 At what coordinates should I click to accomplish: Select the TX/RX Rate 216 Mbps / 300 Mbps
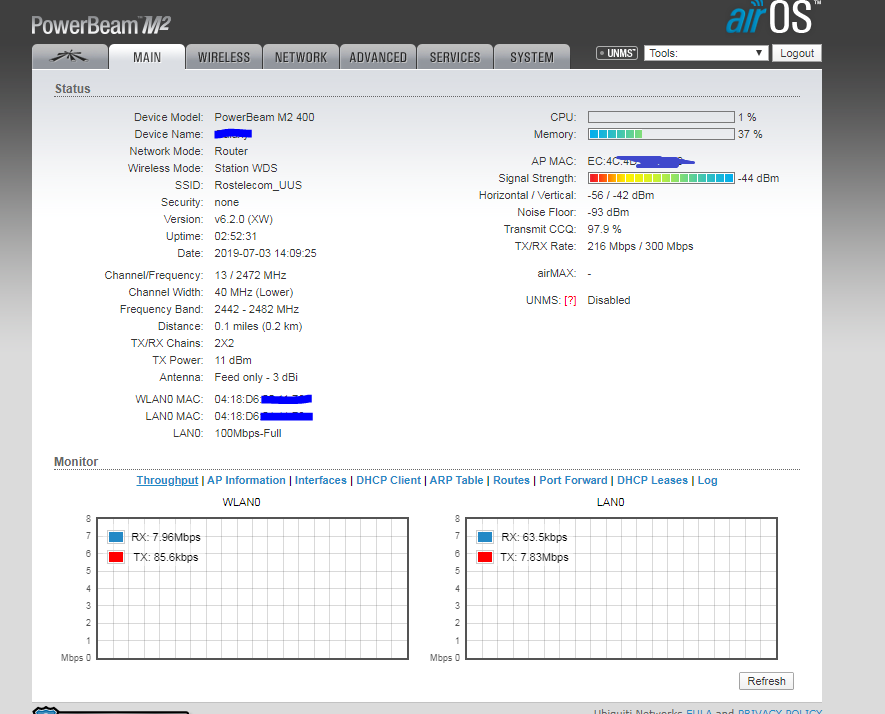(x=640, y=246)
